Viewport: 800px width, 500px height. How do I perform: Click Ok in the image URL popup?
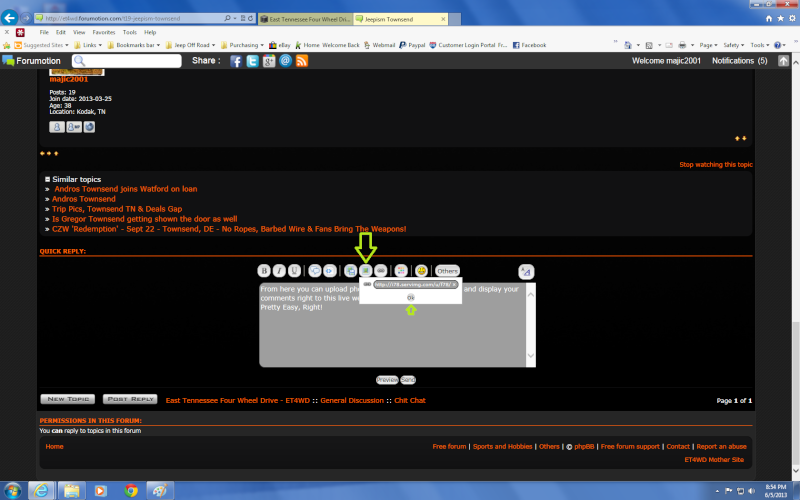(411, 297)
